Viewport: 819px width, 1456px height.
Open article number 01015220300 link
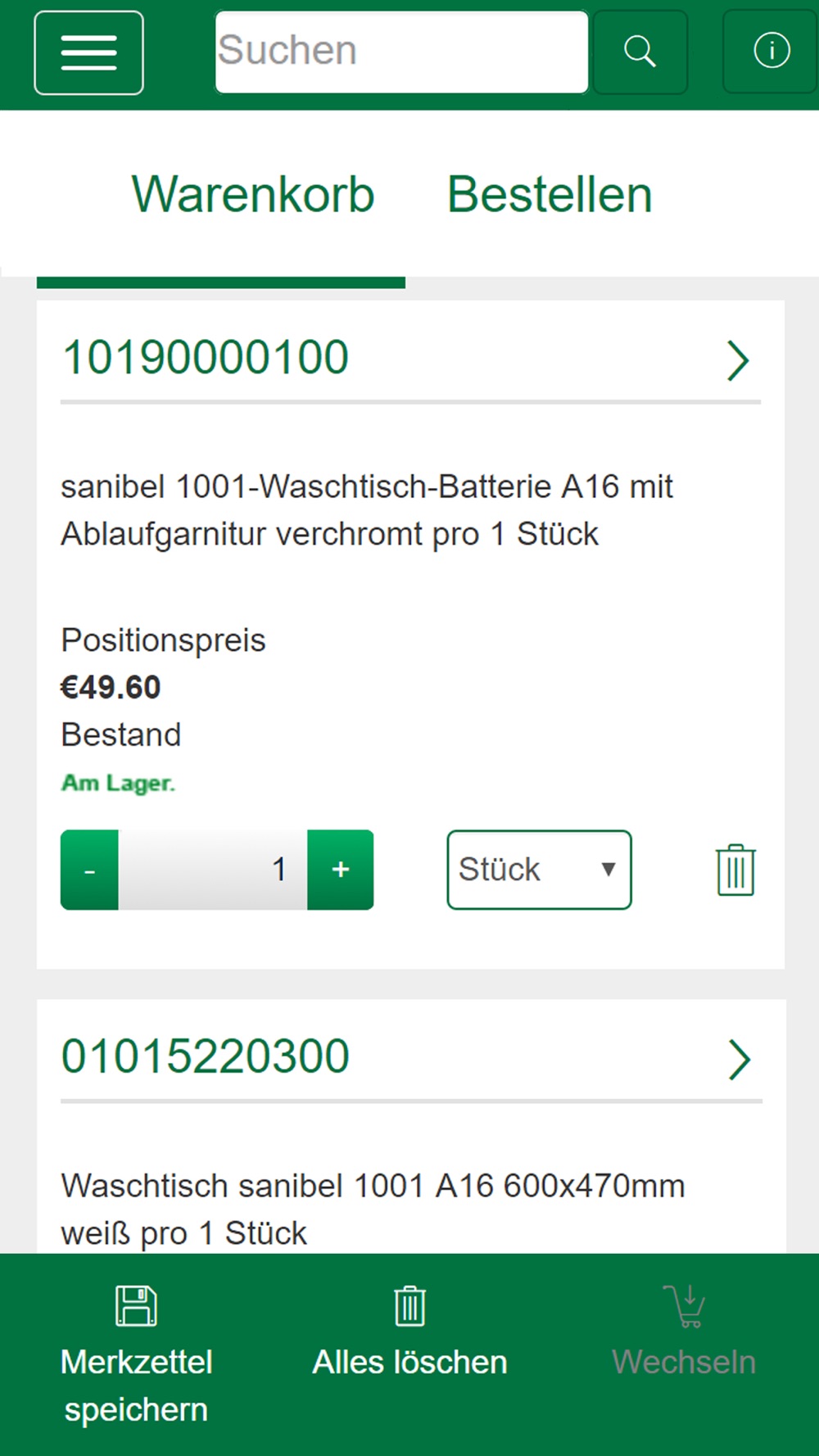coord(206,1056)
